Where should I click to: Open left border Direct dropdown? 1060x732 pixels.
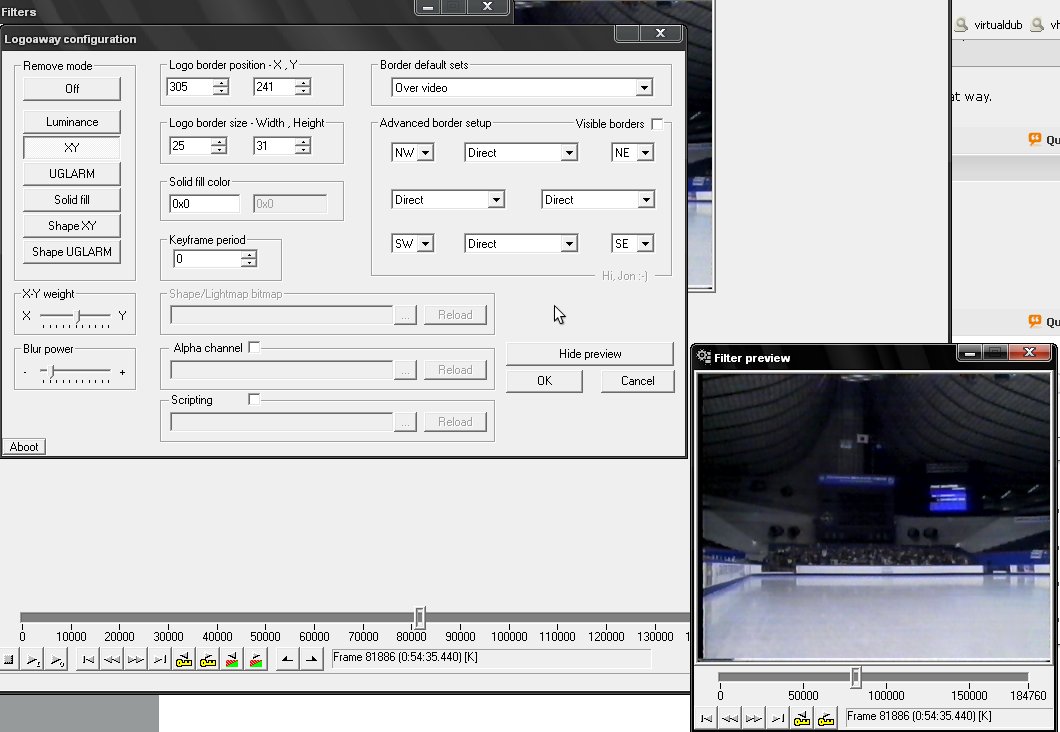(x=496, y=199)
